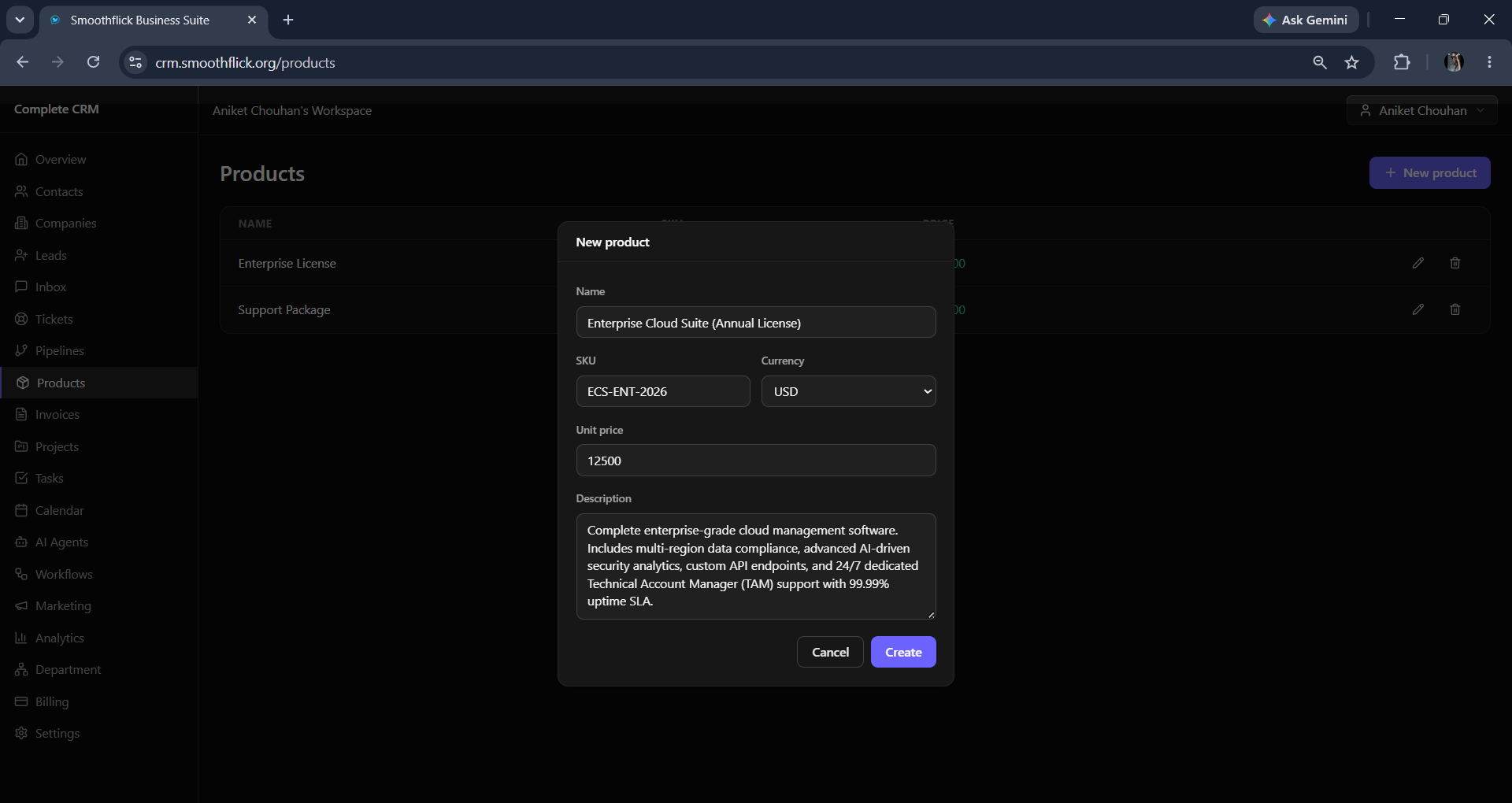Click inside the Description textarea
Screen dimensions: 1512x803
point(756,566)
